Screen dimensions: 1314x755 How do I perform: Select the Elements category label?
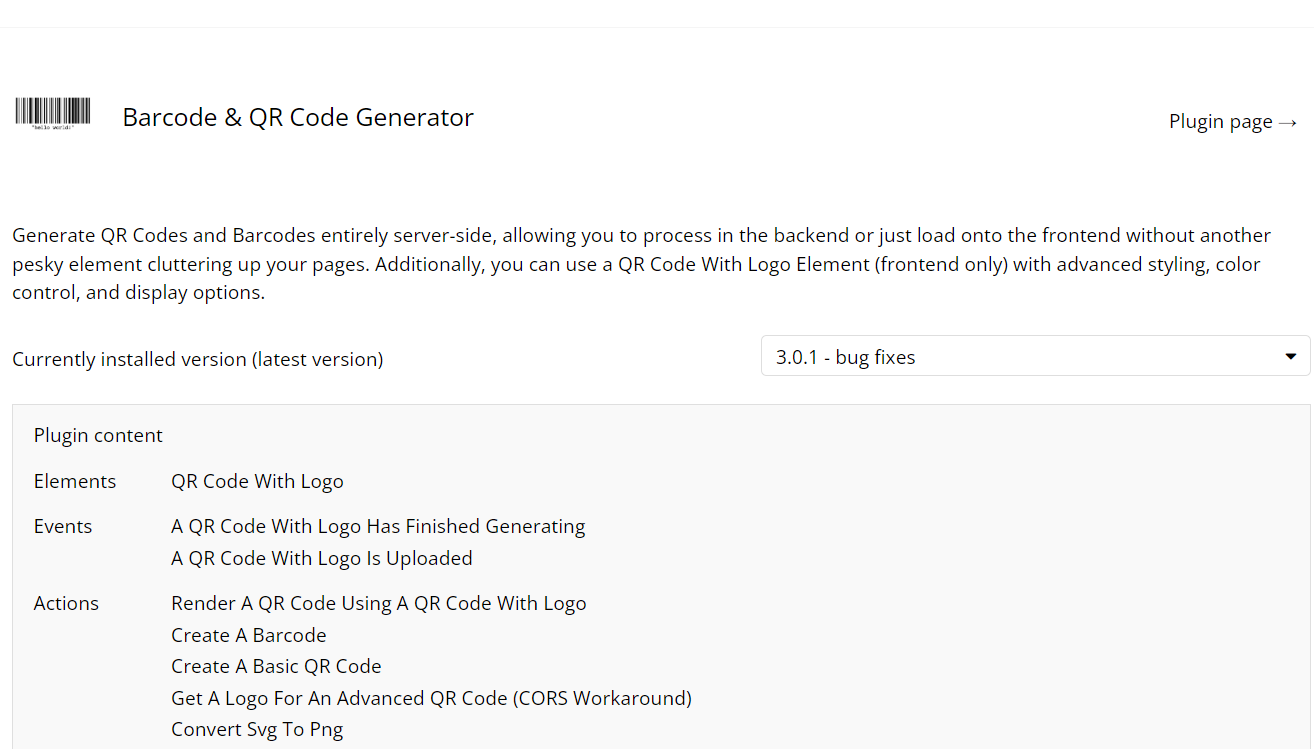tap(75, 482)
